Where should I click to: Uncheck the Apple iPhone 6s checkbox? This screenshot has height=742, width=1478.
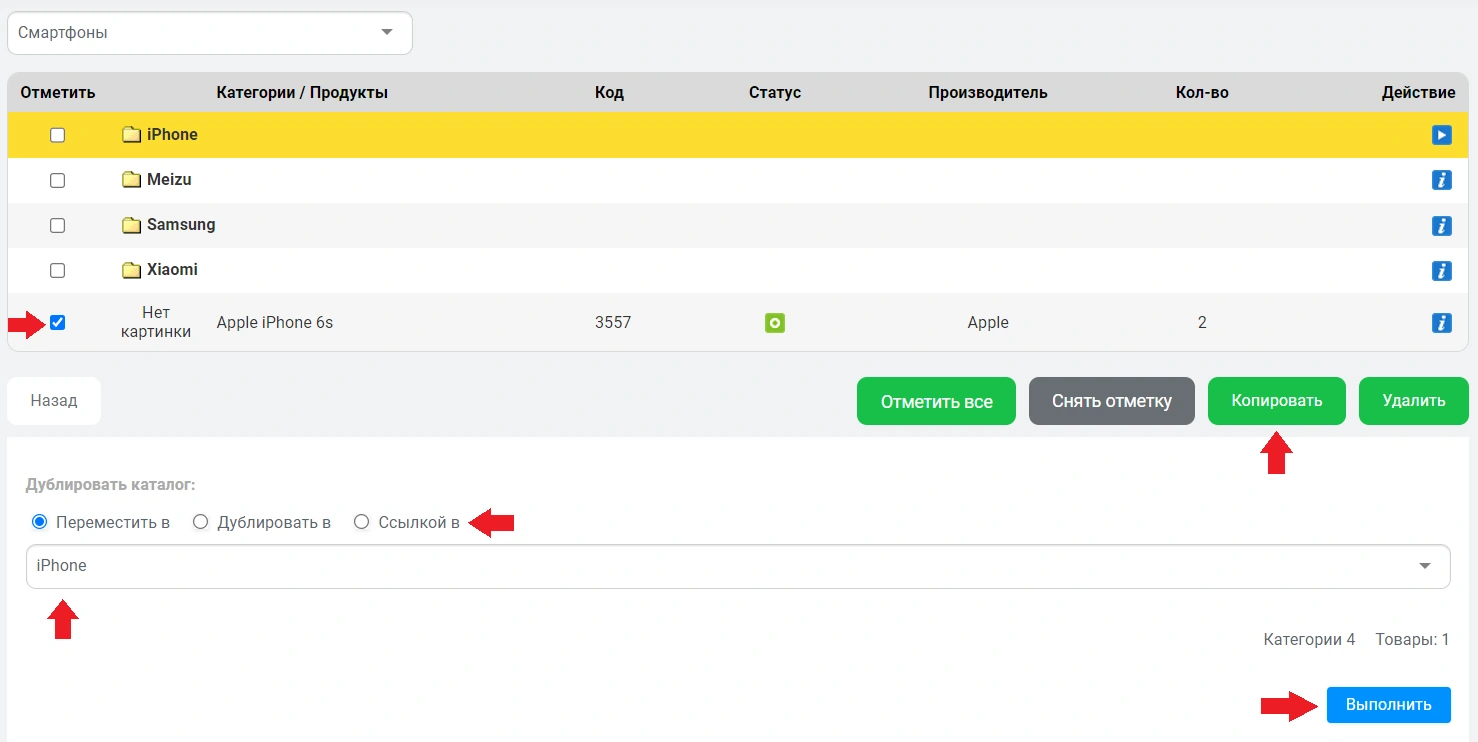pos(58,322)
